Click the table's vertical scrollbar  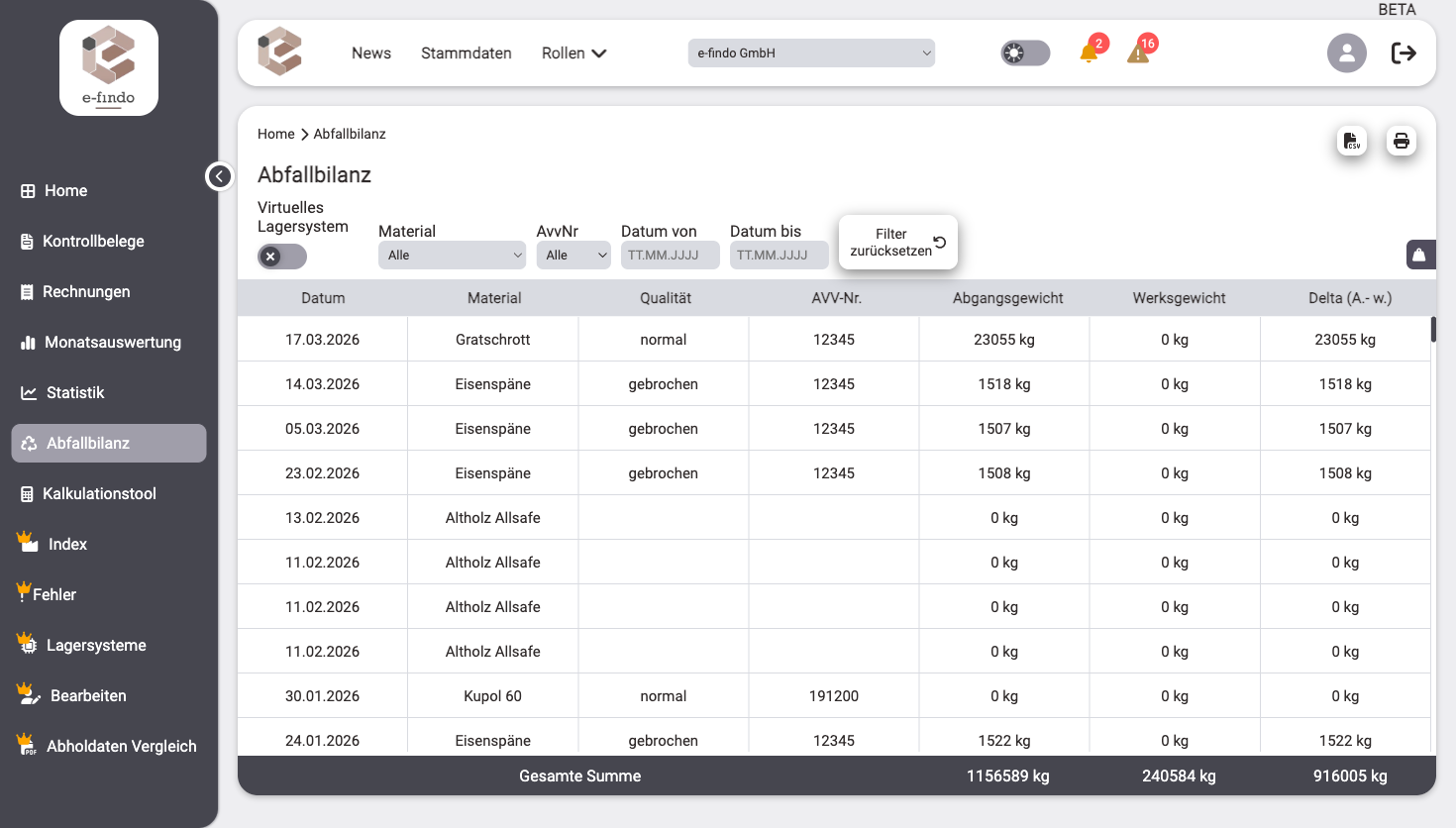1433,330
